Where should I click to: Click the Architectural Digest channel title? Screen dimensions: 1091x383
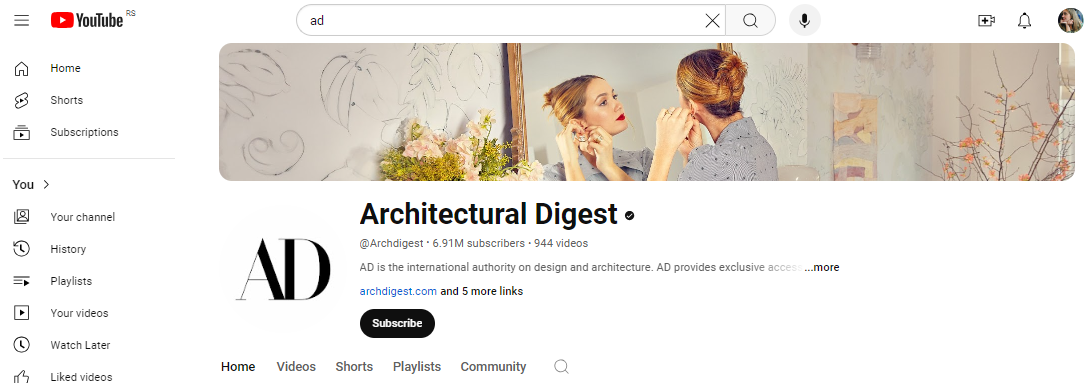point(488,214)
